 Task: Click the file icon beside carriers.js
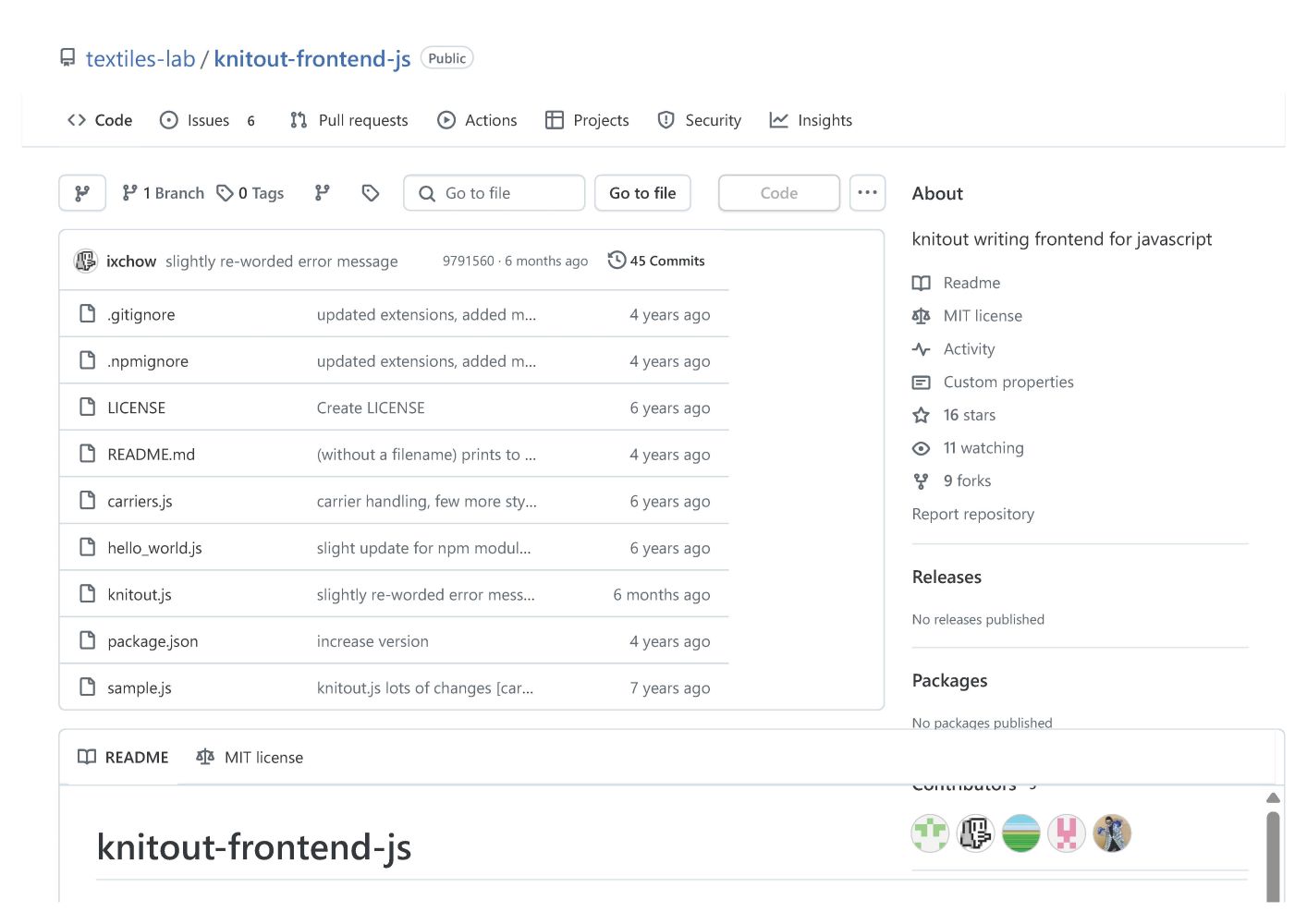[88, 501]
